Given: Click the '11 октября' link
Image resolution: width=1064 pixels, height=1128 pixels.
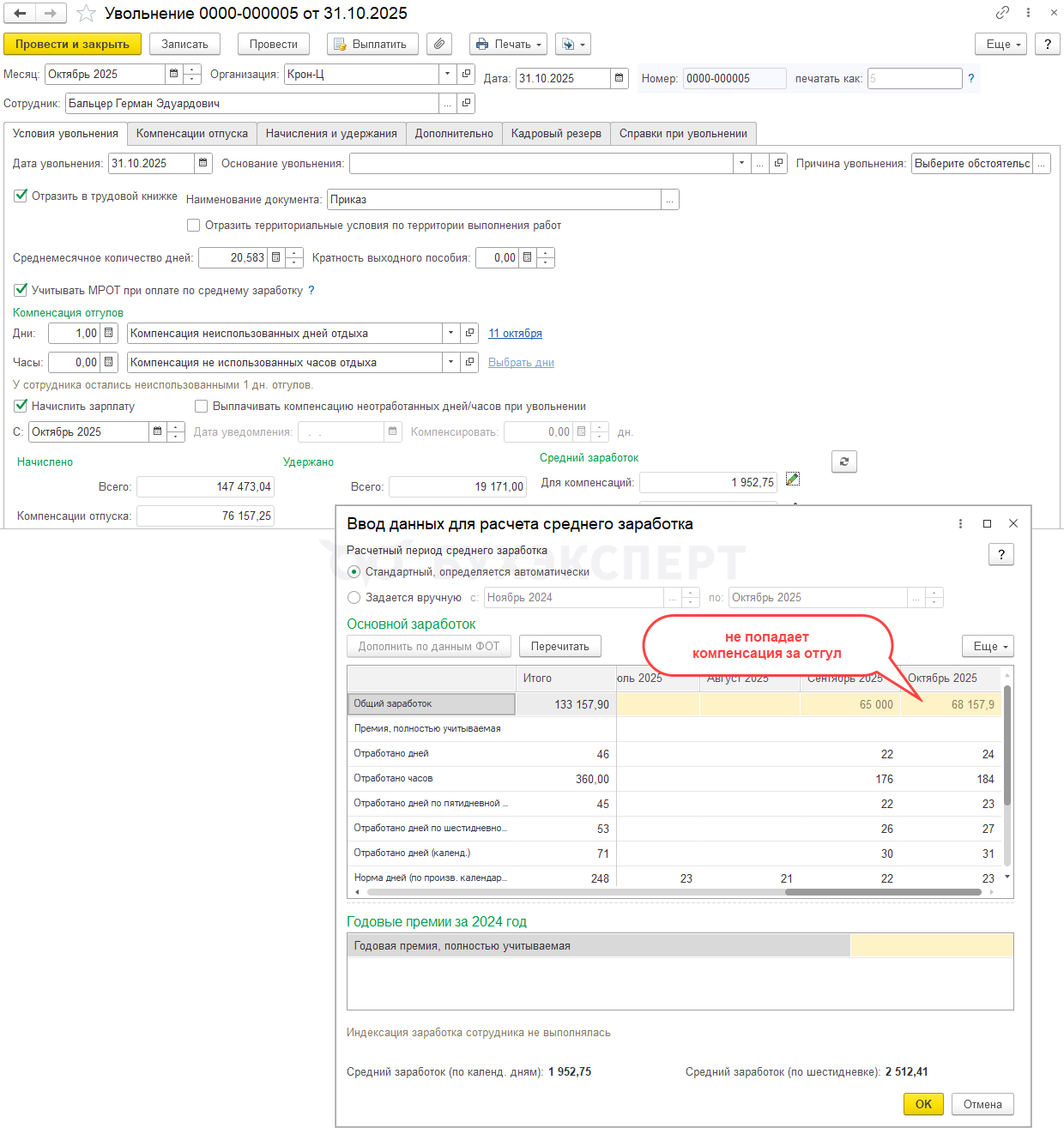Looking at the screenshot, I should (x=515, y=333).
